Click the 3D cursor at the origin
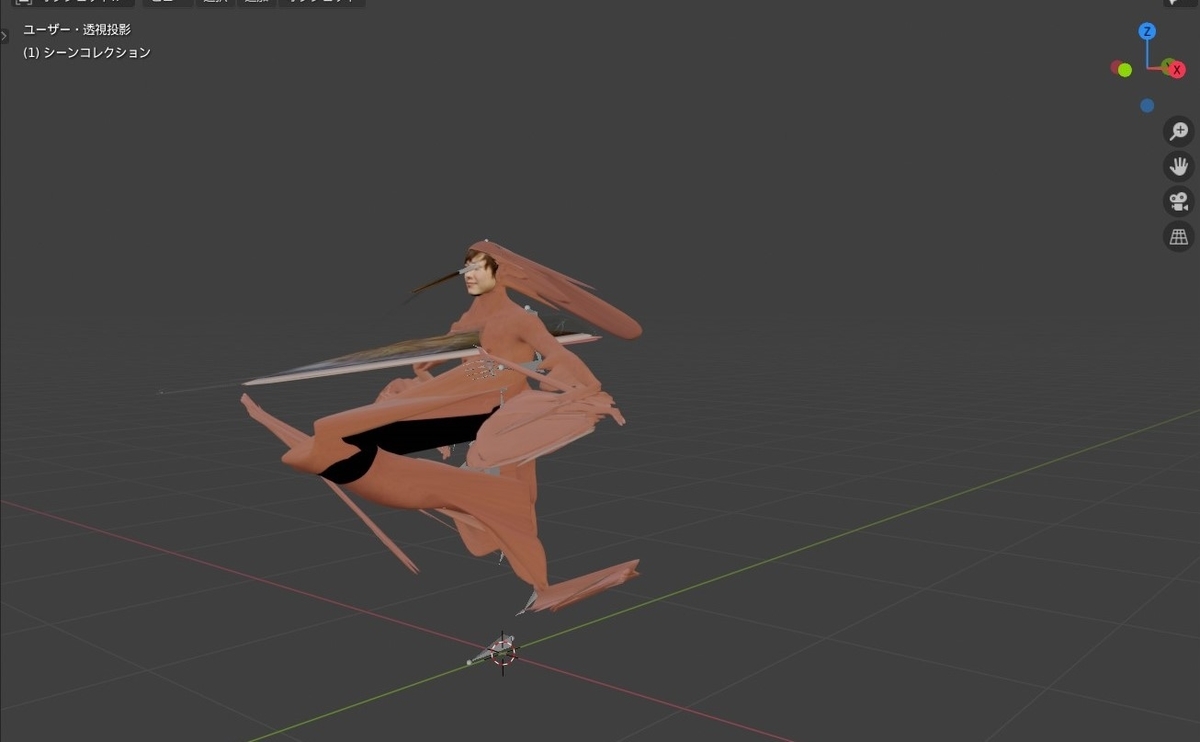This screenshot has width=1200, height=742. 504,654
